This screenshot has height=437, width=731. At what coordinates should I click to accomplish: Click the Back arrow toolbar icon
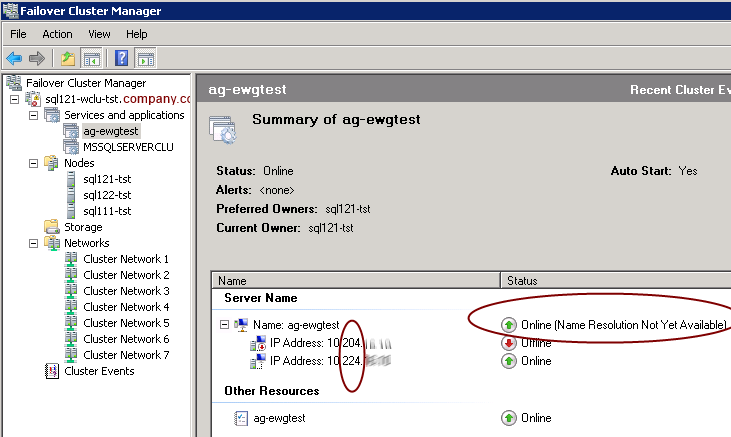[x=14, y=59]
